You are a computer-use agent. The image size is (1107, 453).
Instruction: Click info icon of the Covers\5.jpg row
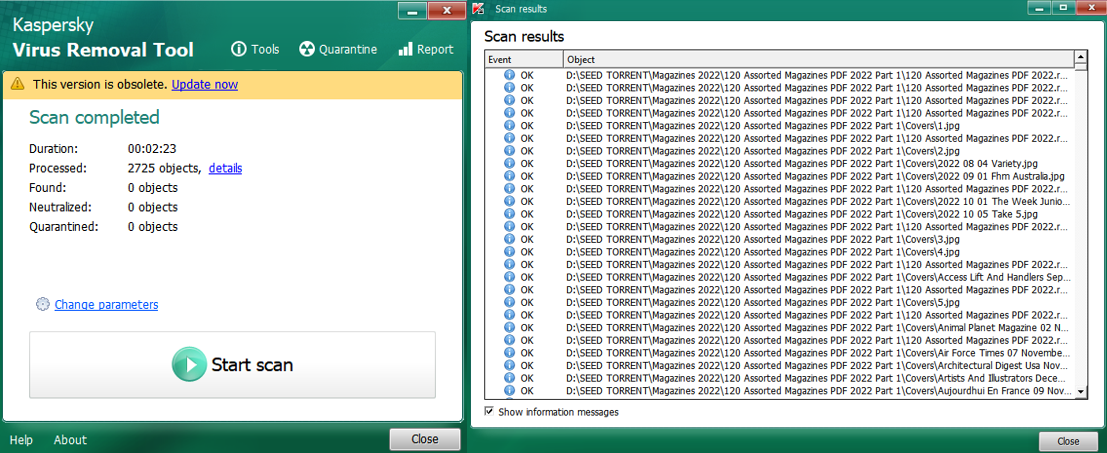click(509, 302)
